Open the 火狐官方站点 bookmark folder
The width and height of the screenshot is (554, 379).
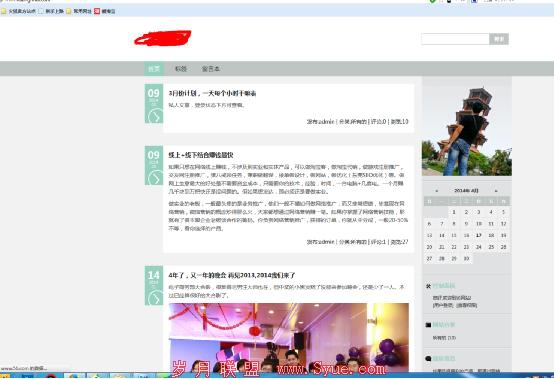point(18,11)
